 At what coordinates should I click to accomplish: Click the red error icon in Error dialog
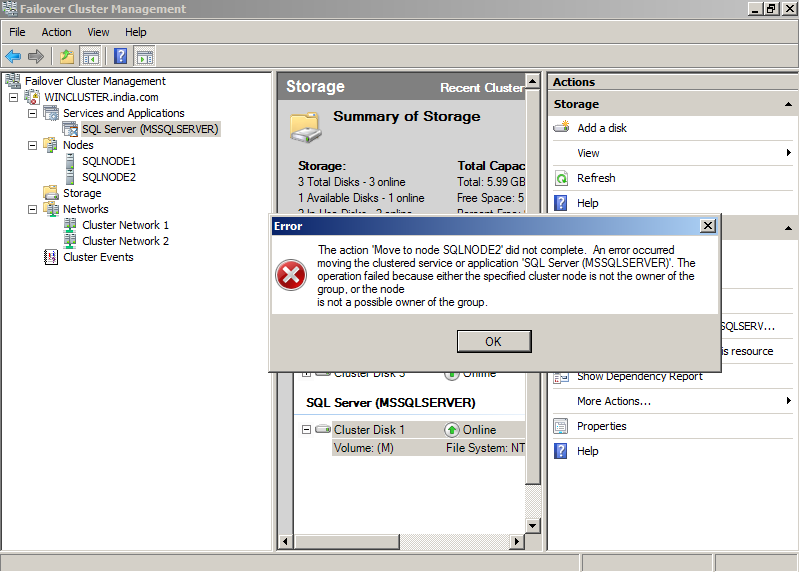point(291,276)
